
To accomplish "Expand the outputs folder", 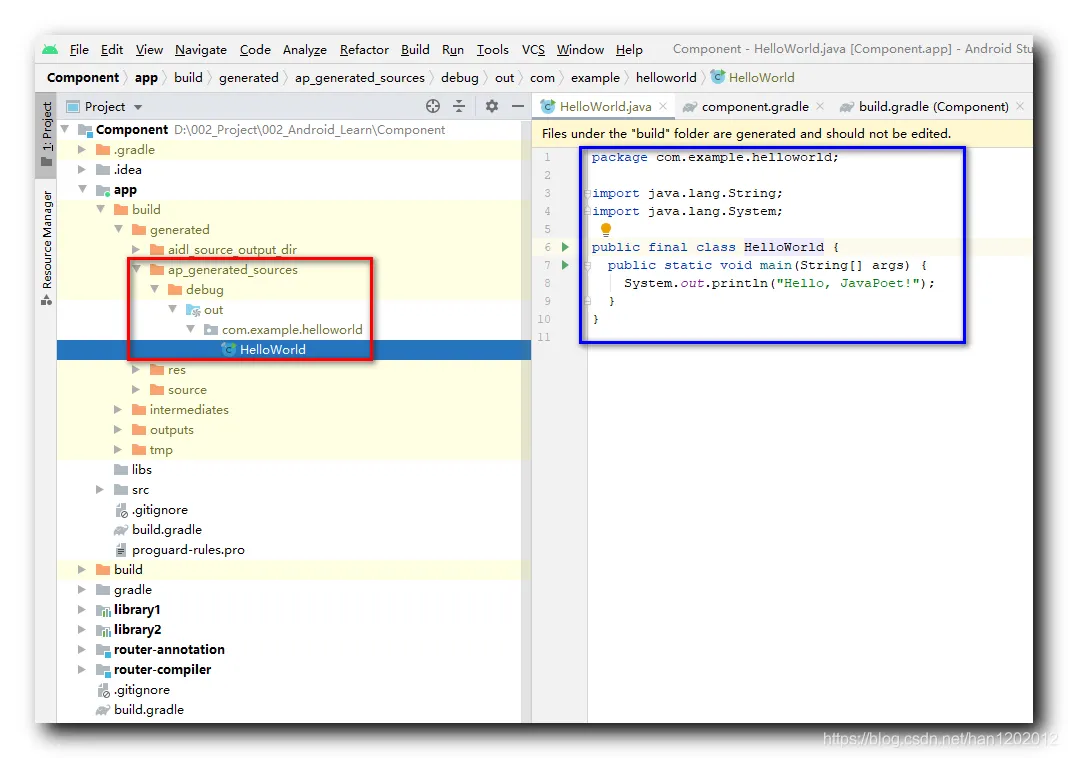I will [x=117, y=430].
